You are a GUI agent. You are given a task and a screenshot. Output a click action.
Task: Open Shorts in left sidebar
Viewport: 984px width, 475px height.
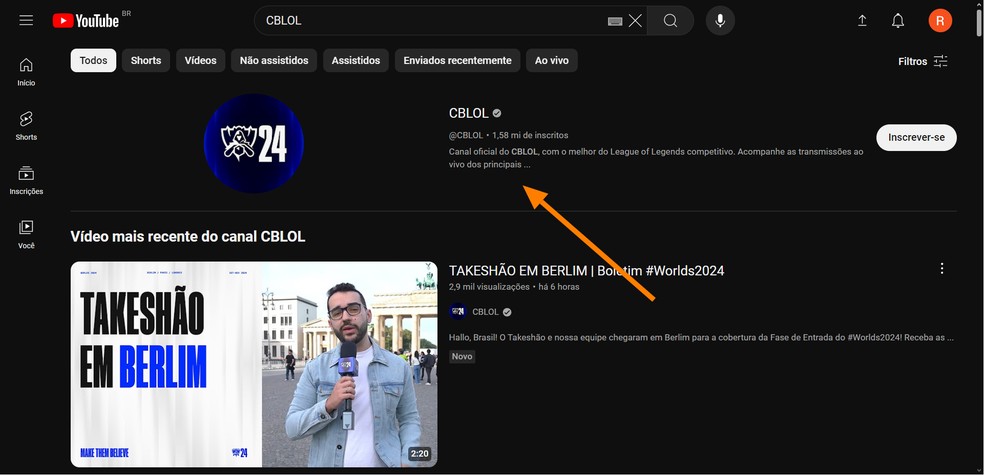point(26,126)
